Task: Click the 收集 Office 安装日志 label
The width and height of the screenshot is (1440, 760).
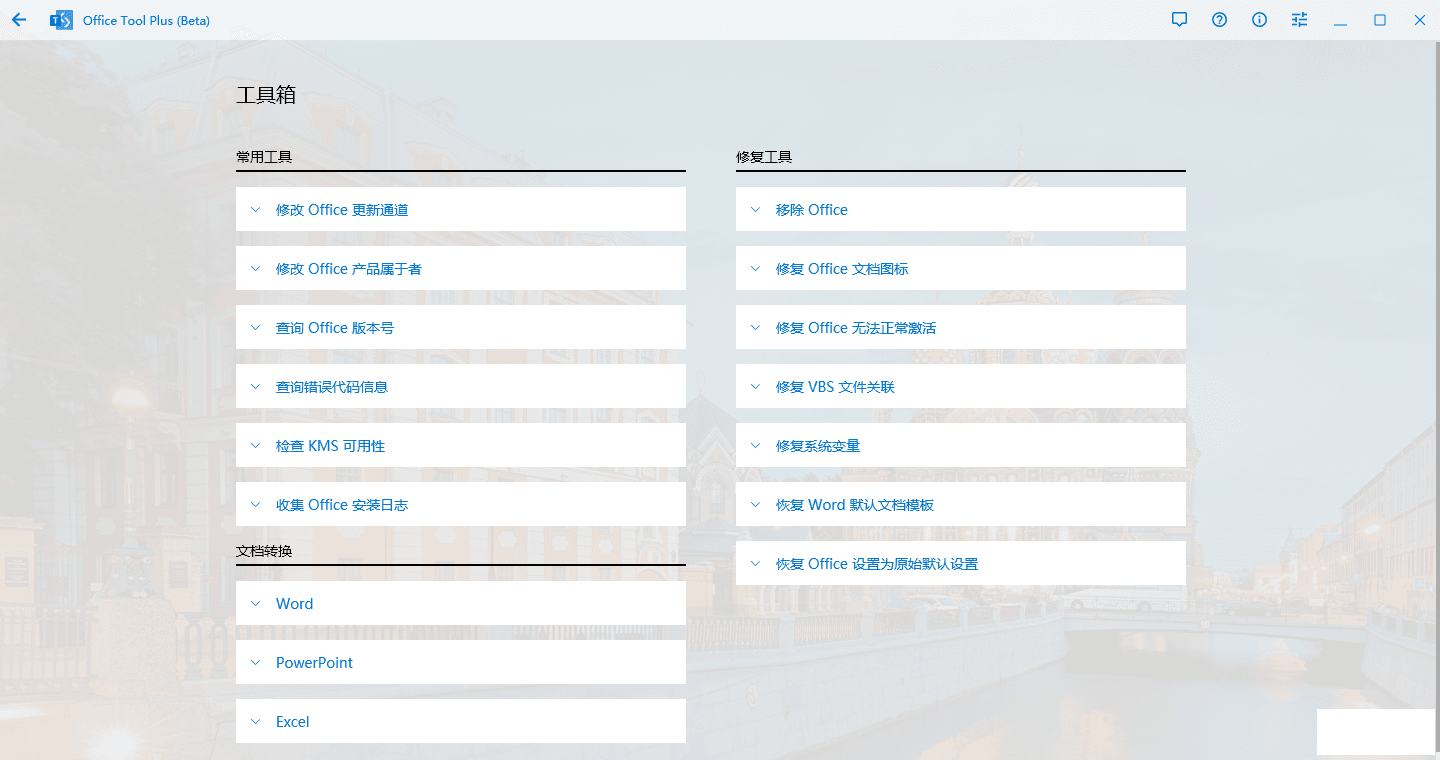Action: click(342, 505)
